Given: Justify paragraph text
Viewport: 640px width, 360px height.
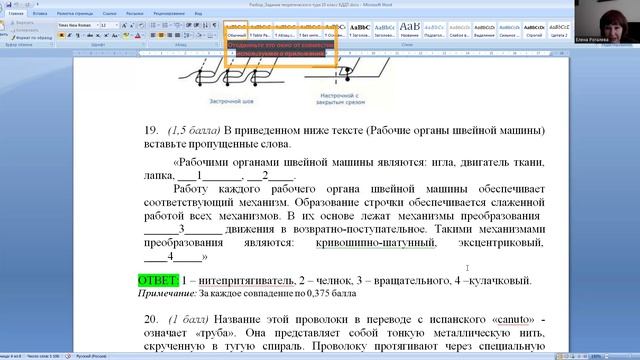Looking at the screenshot, I should click(178, 36).
